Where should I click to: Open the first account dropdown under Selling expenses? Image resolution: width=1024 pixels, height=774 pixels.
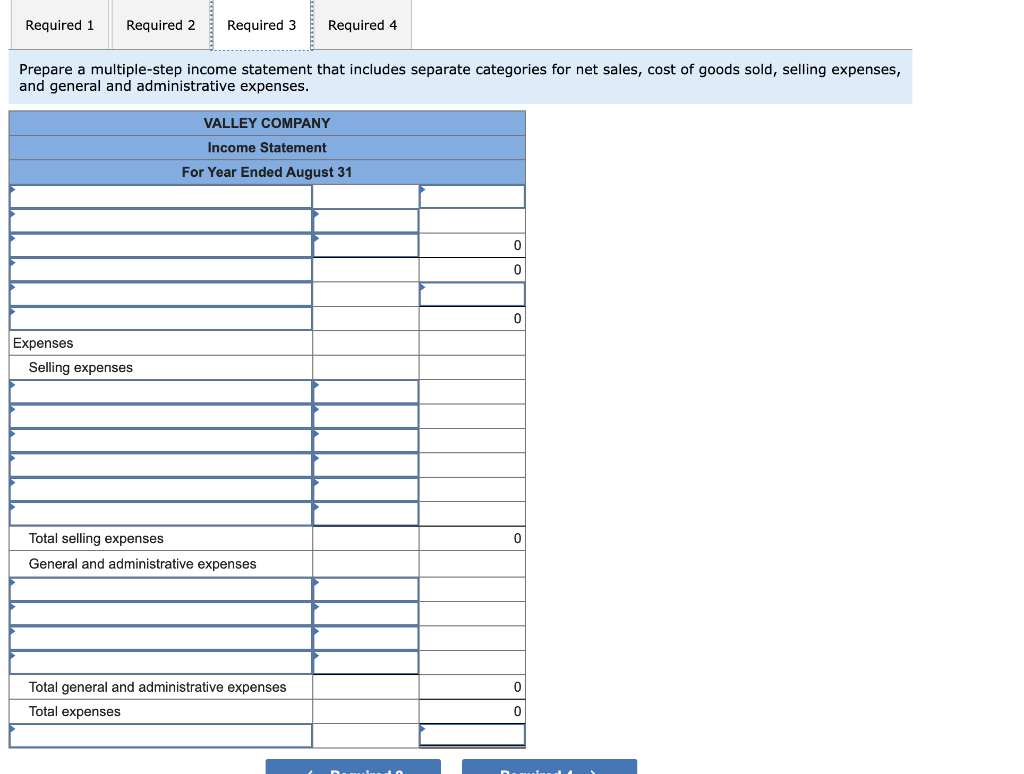160,391
